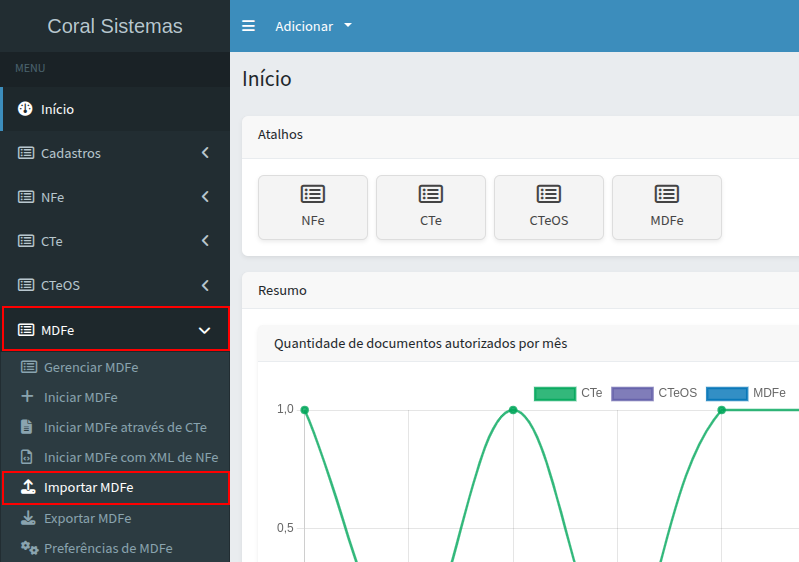799x562 pixels.
Task: Select Iniciar MDFe através de CTe
Action: 125,427
